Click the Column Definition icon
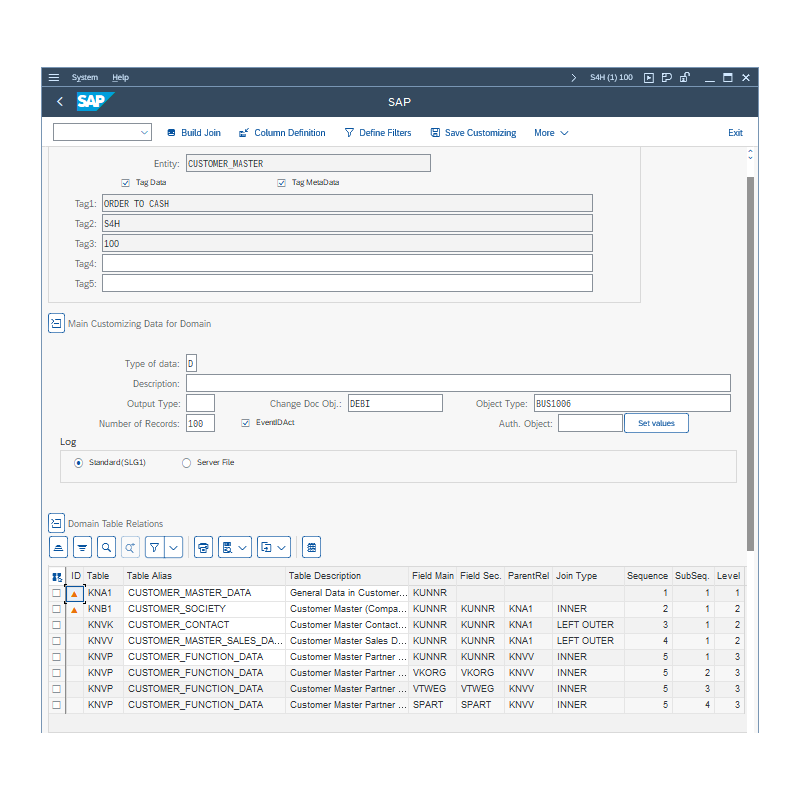This screenshot has width=800, height=800. tap(244, 133)
